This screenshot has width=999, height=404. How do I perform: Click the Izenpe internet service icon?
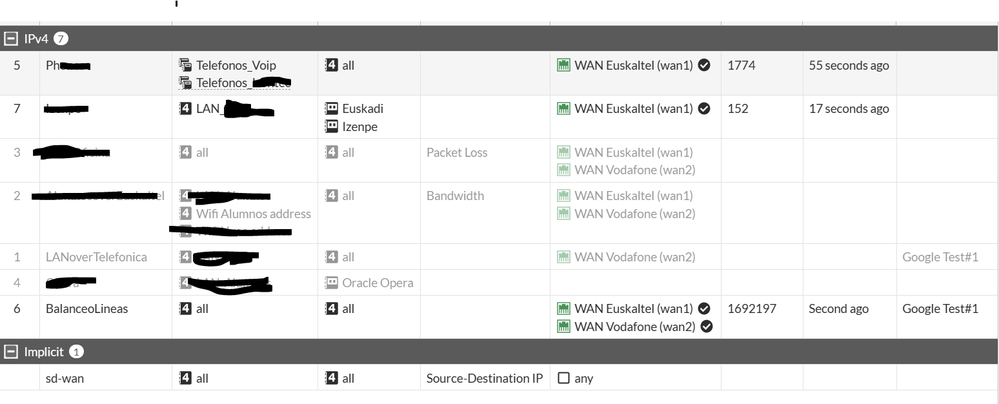point(331,127)
